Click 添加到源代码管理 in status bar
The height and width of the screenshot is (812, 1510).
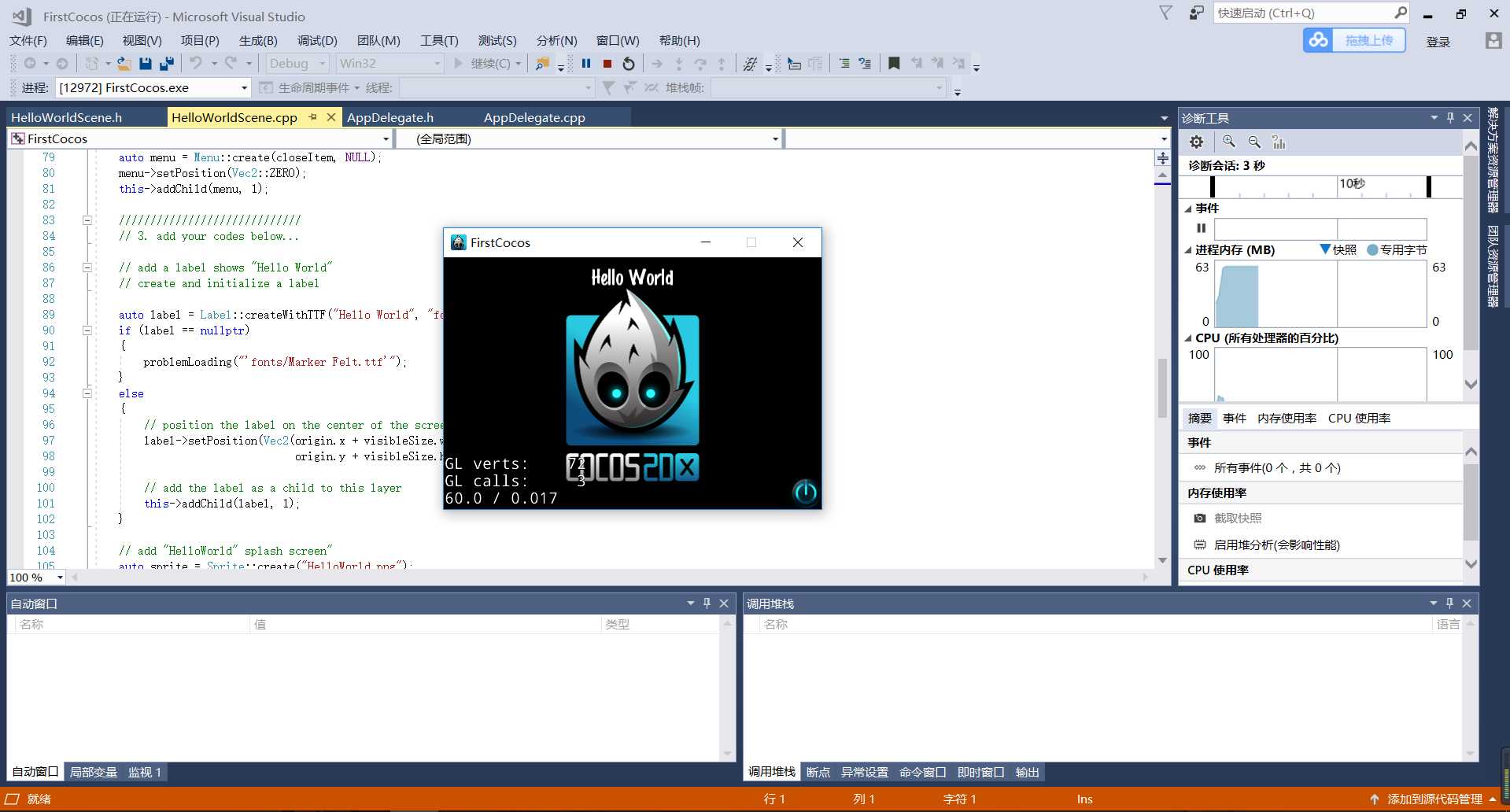tap(1434, 799)
